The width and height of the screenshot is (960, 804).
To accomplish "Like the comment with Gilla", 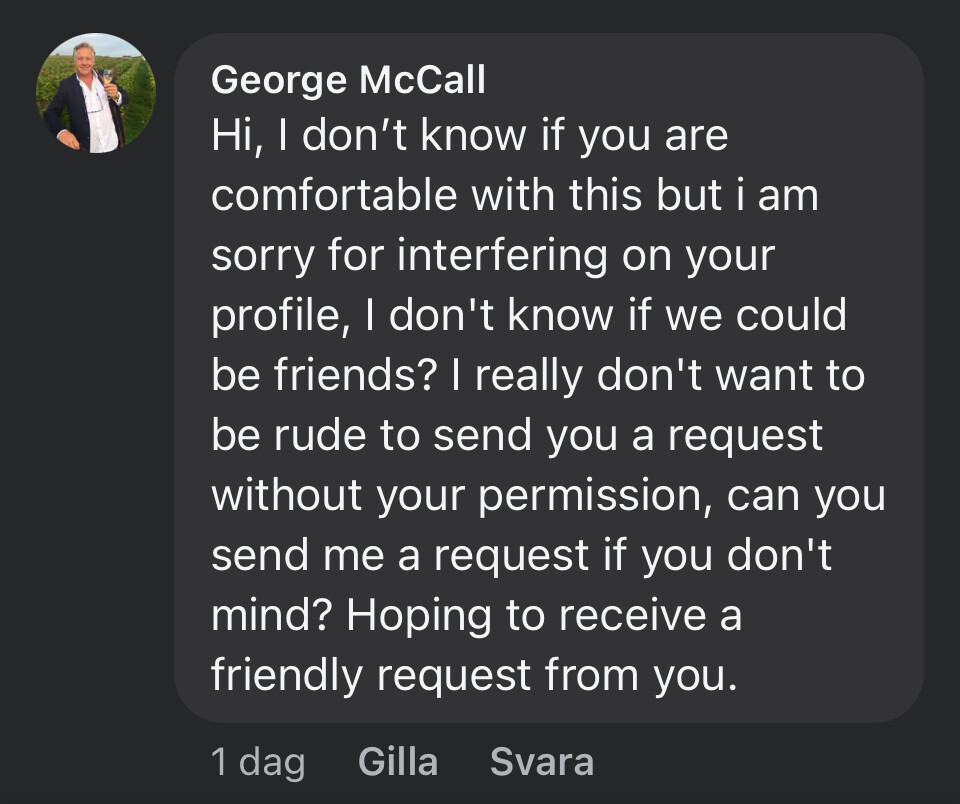I will [x=397, y=762].
